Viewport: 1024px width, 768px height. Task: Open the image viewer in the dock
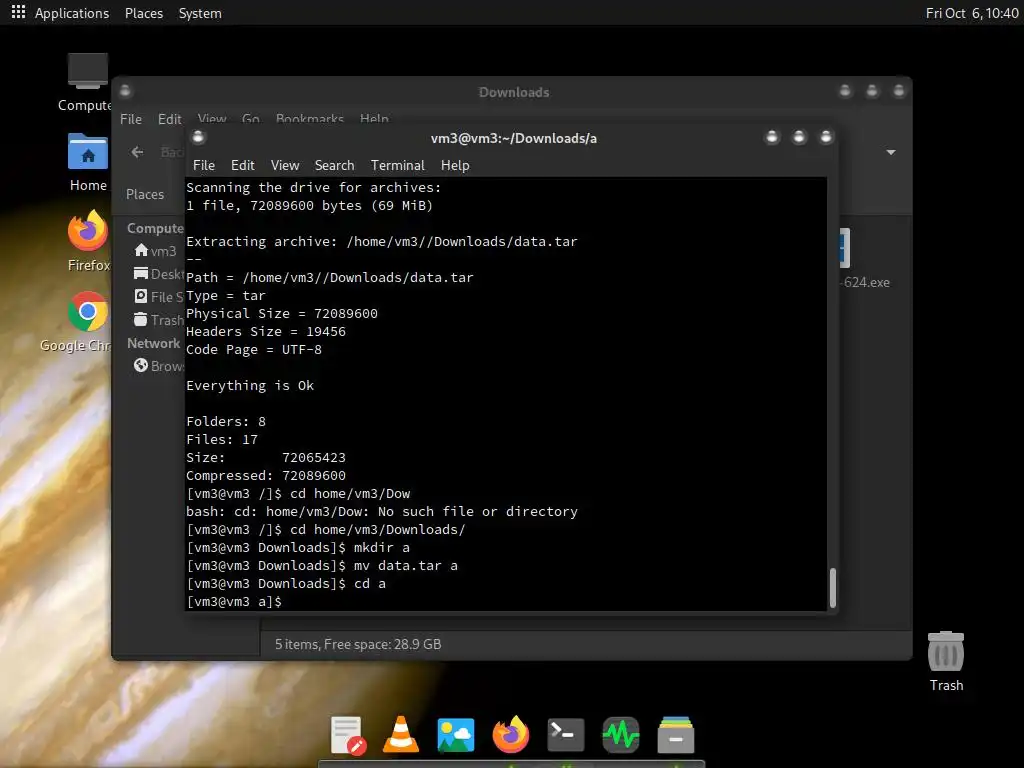(x=455, y=735)
